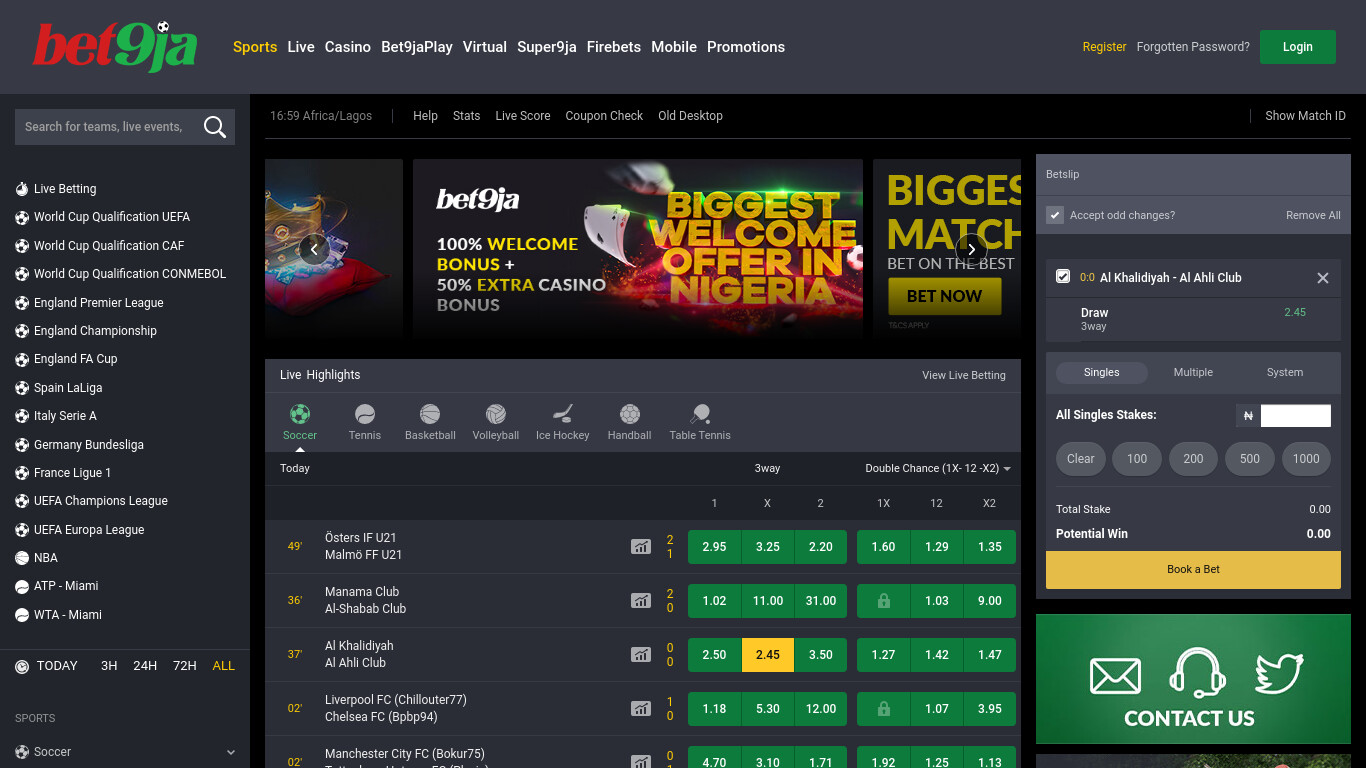
Task: Click ATP - Miami tennis icon
Action: tap(22, 586)
